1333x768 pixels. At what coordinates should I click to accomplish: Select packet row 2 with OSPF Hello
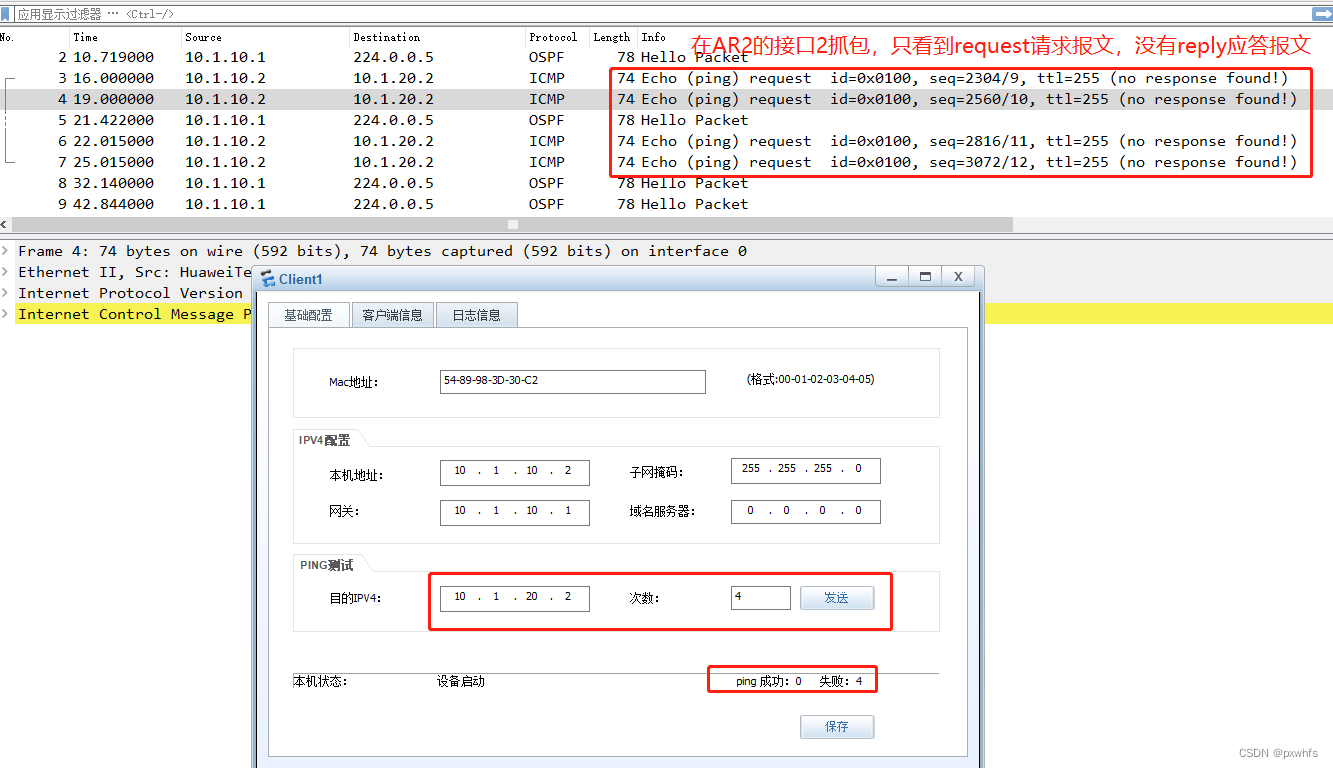click(300, 56)
